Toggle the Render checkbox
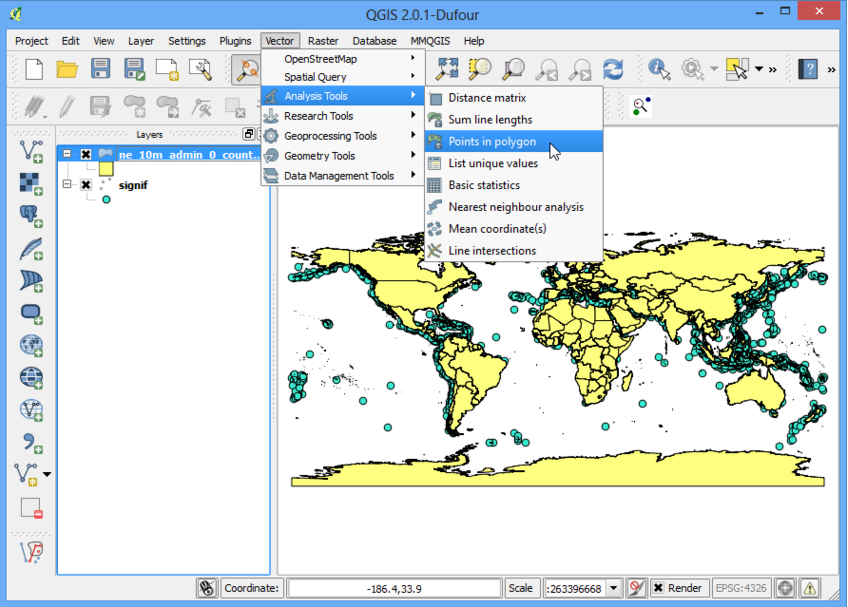848x607 pixels. tap(658, 588)
